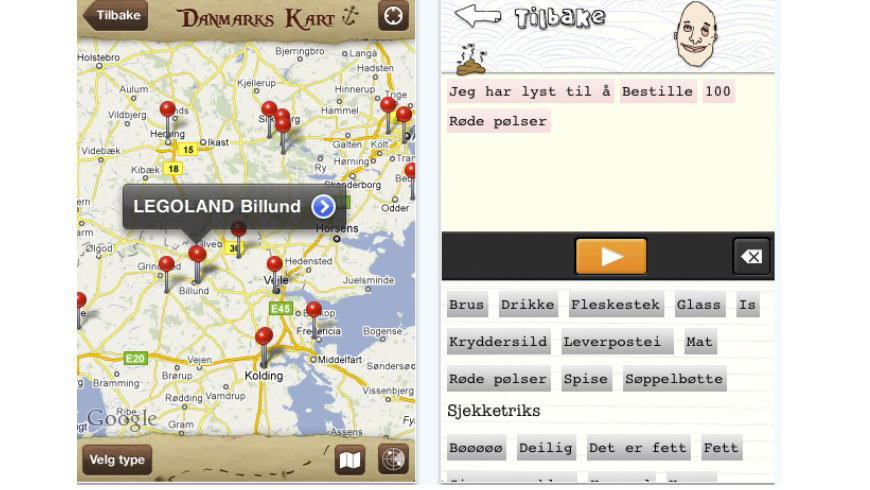The image size is (870, 490).
Task: Add the phrase 'Det er fett'
Action: 639,448
